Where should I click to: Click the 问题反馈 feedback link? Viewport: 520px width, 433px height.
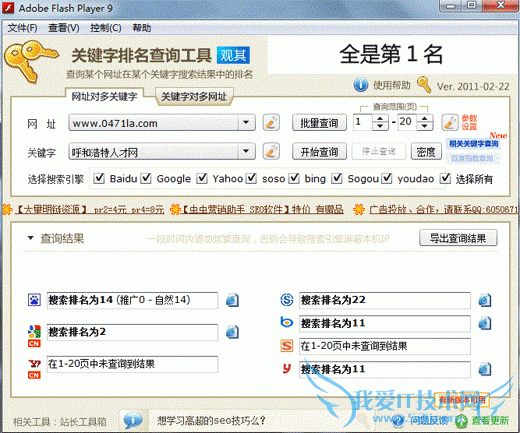coord(429,421)
